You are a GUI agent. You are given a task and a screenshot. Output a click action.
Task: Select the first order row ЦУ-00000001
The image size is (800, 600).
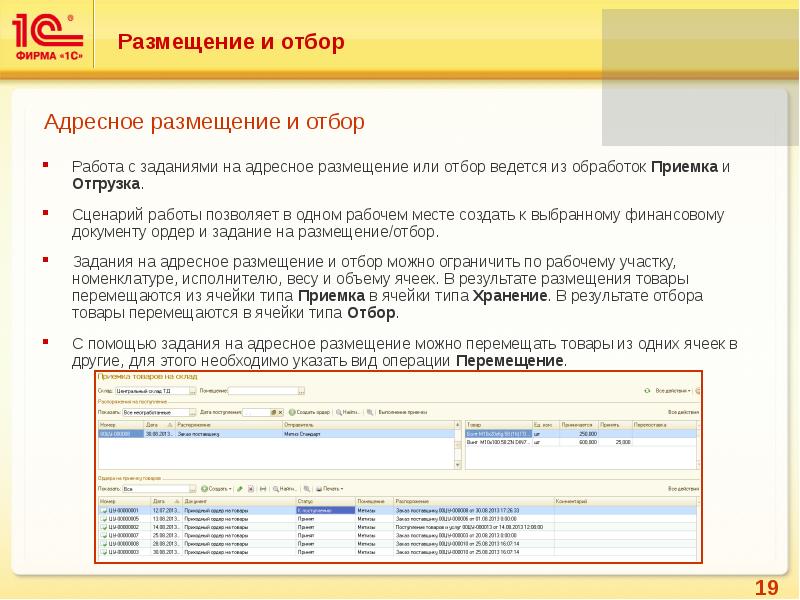coord(124,510)
